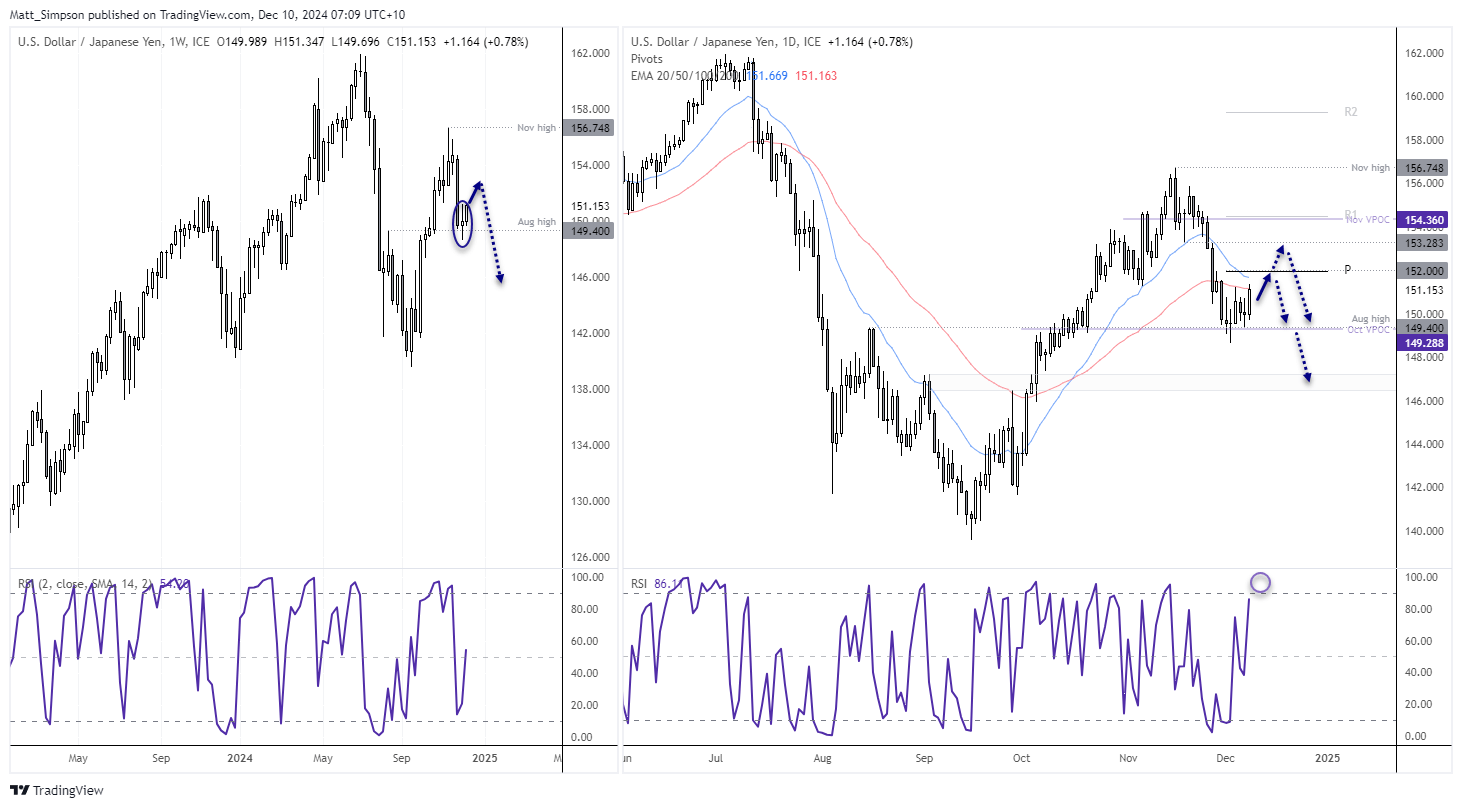
Task: Click 2024 on the weekly time axis
Action: pyautogui.click(x=242, y=758)
